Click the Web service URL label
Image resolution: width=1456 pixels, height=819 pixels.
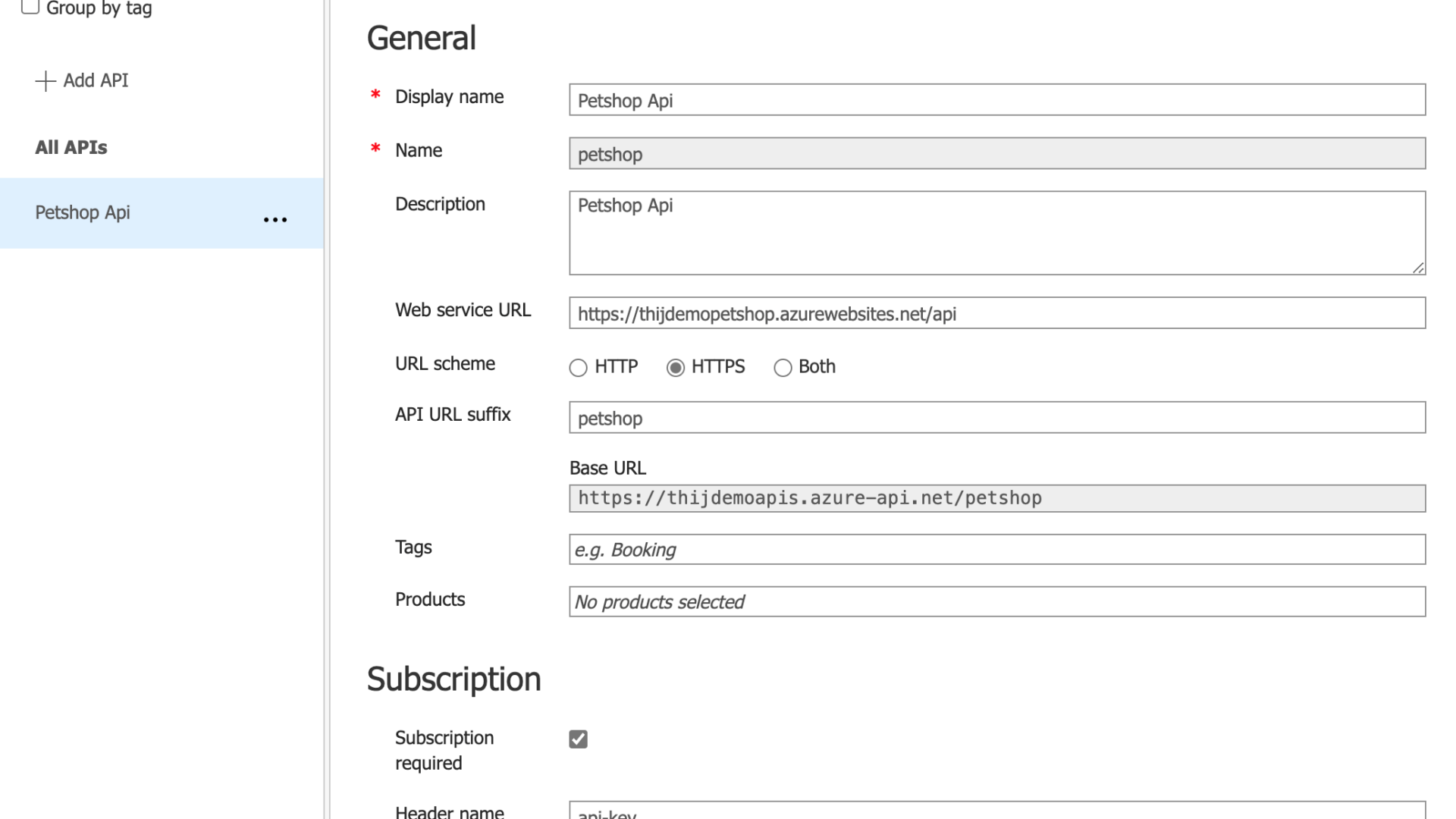[463, 310]
